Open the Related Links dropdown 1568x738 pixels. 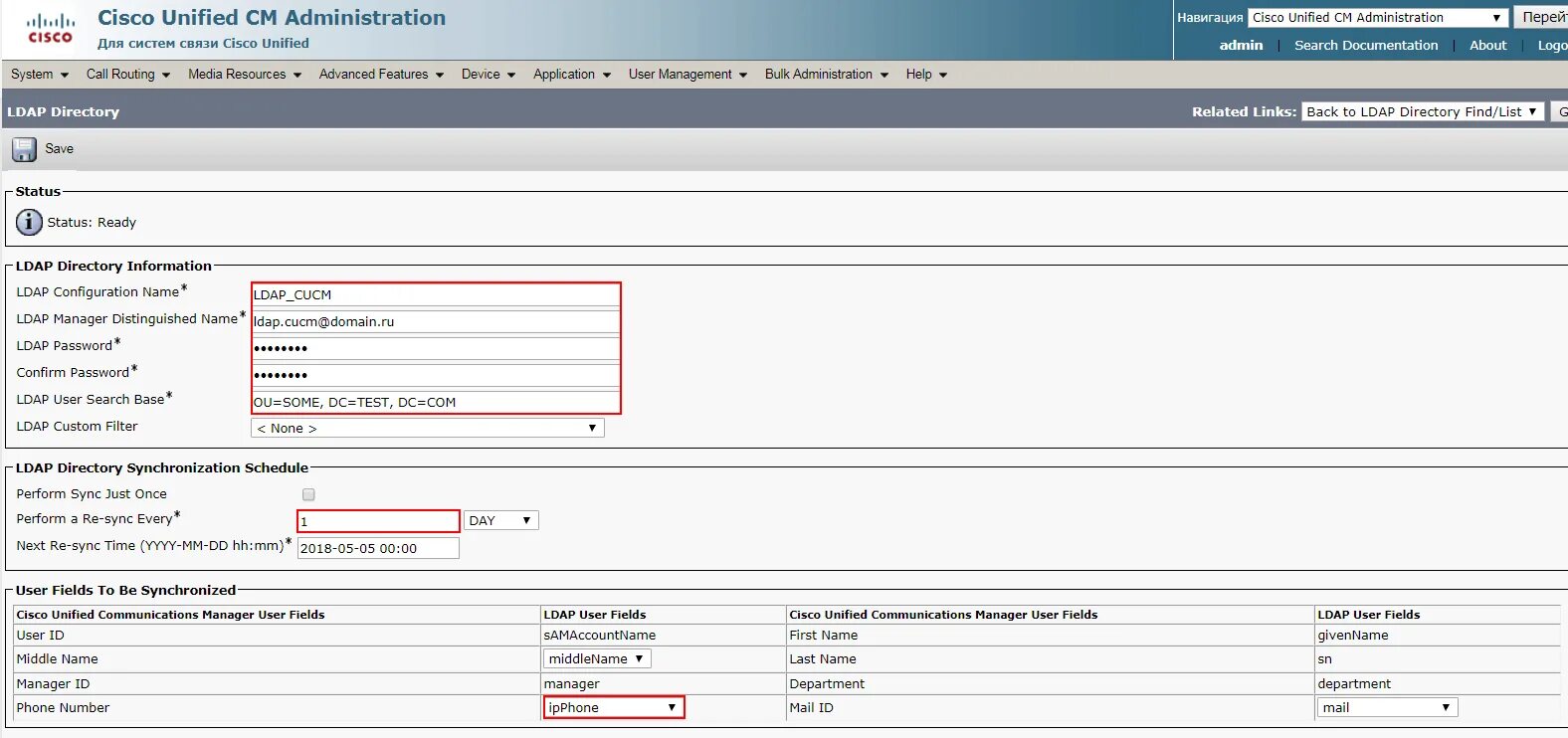coord(1423,111)
